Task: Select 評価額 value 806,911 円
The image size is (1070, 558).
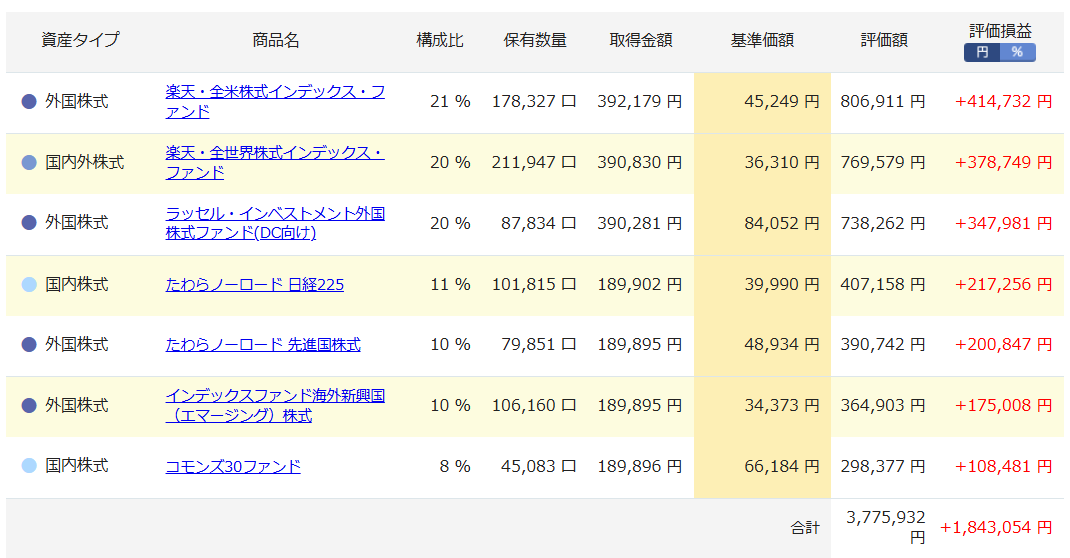Action: click(883, 102)
